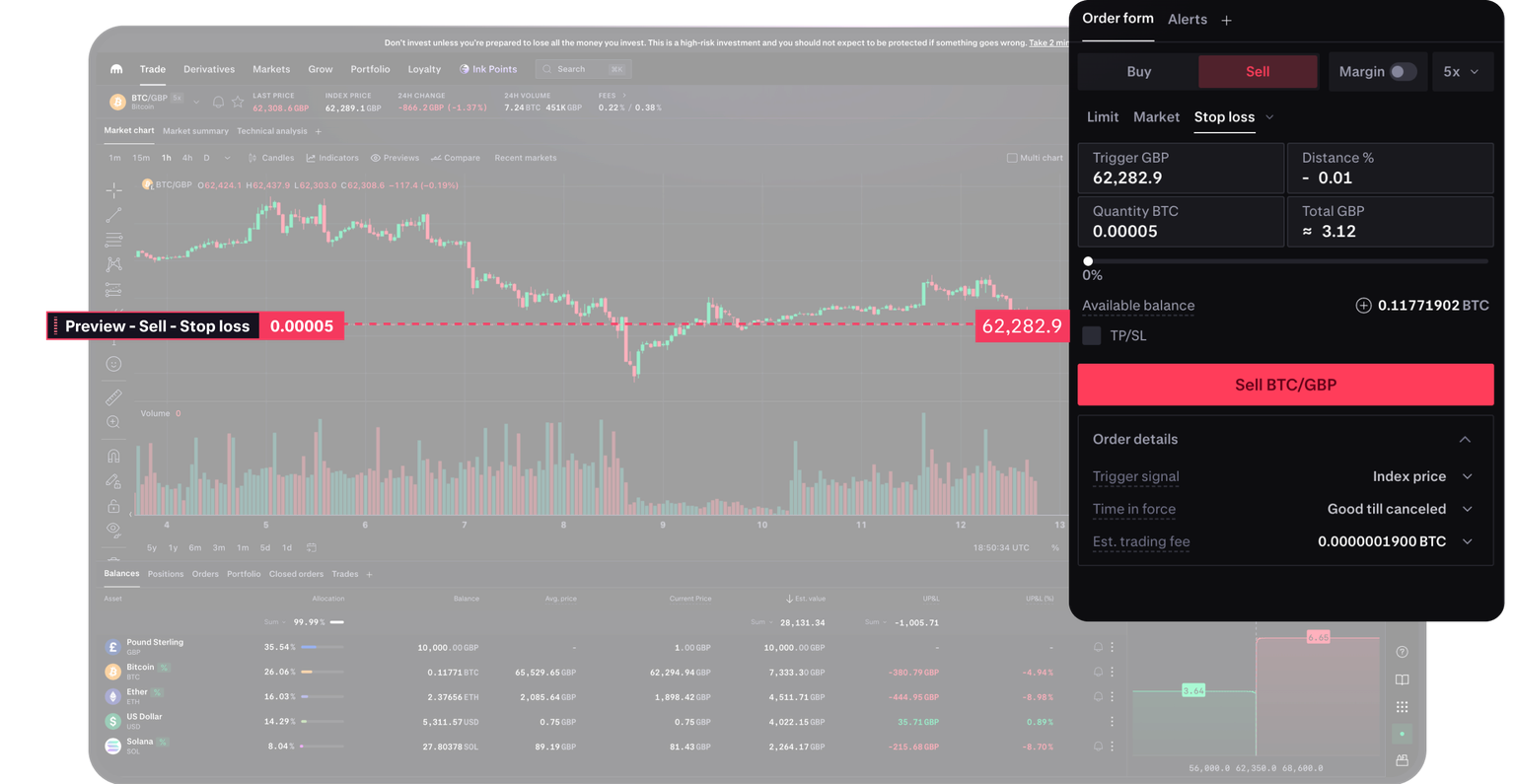This screenshot has height=784, width=1515.
Task: Favorite BTC/GBP with the star icon
Action: [x=238, y=102]
